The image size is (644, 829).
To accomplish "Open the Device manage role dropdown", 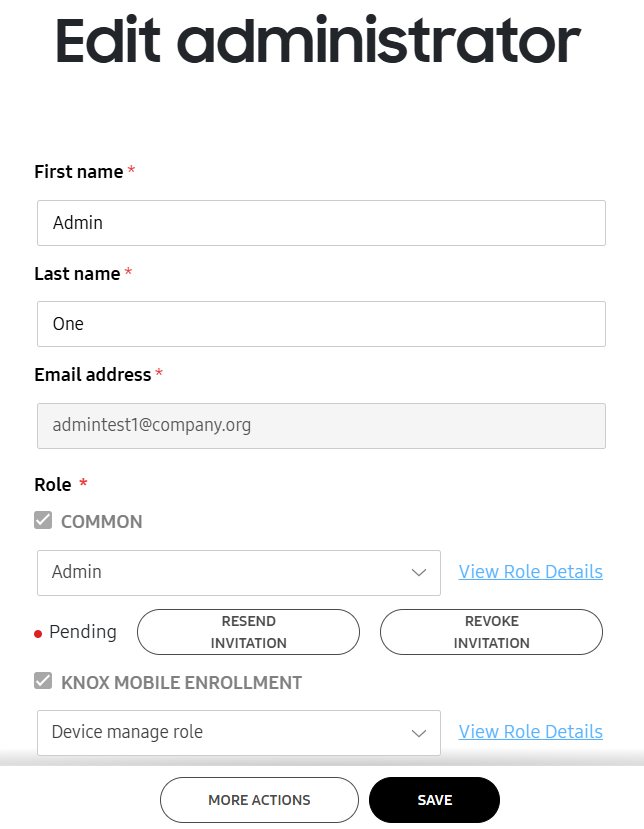I will coord(238,732).
